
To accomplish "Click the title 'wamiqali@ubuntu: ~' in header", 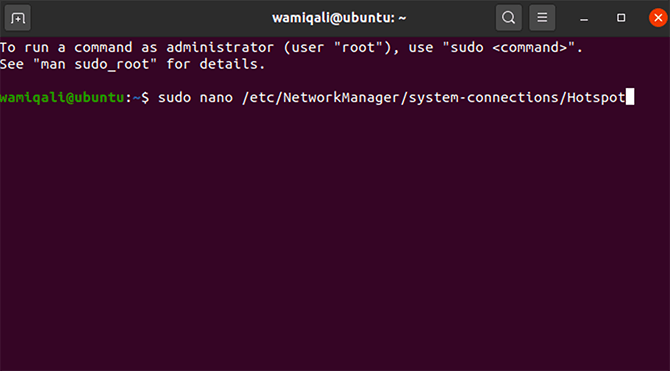I will point(339,18).
